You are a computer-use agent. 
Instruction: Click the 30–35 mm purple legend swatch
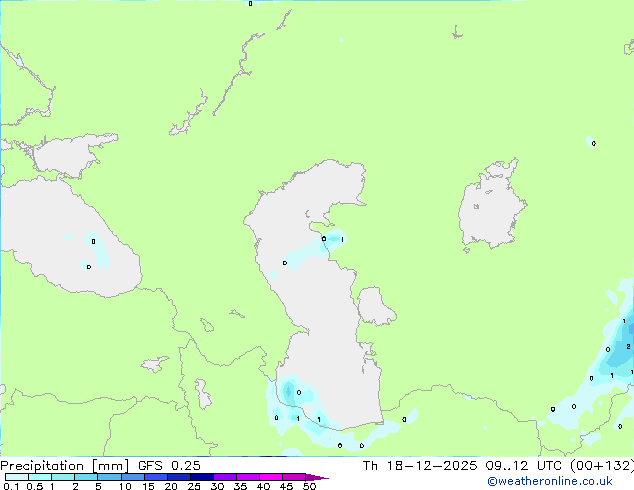pos(224,477)
